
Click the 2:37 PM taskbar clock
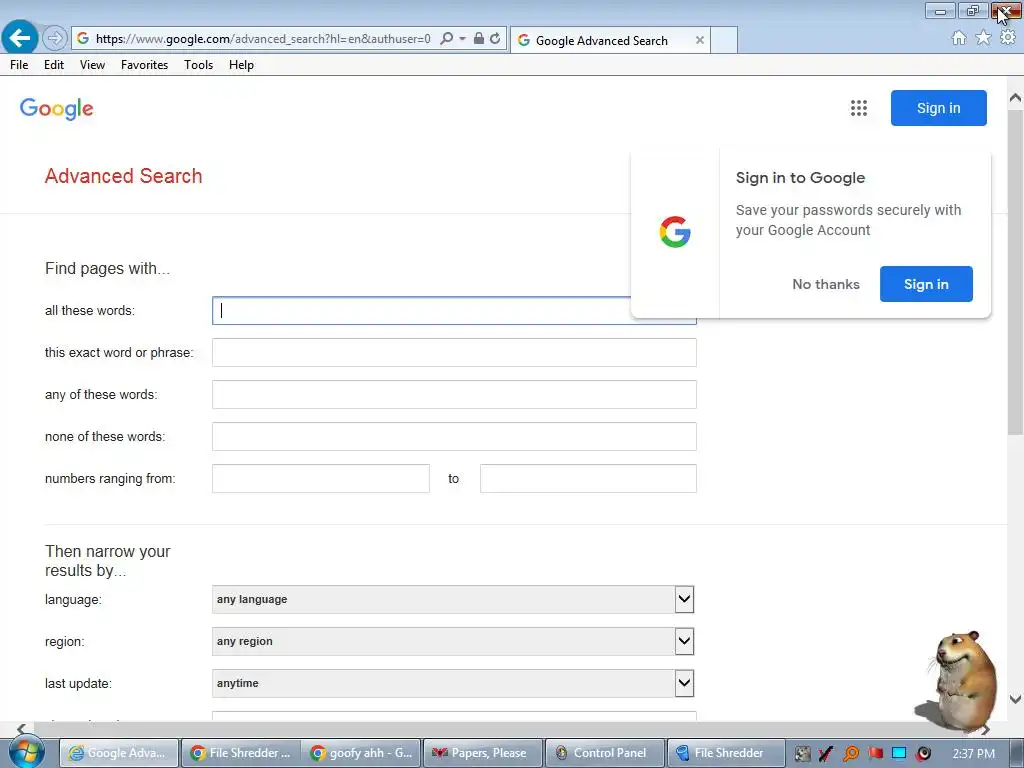pyautogui.click(x=974, y=754)
